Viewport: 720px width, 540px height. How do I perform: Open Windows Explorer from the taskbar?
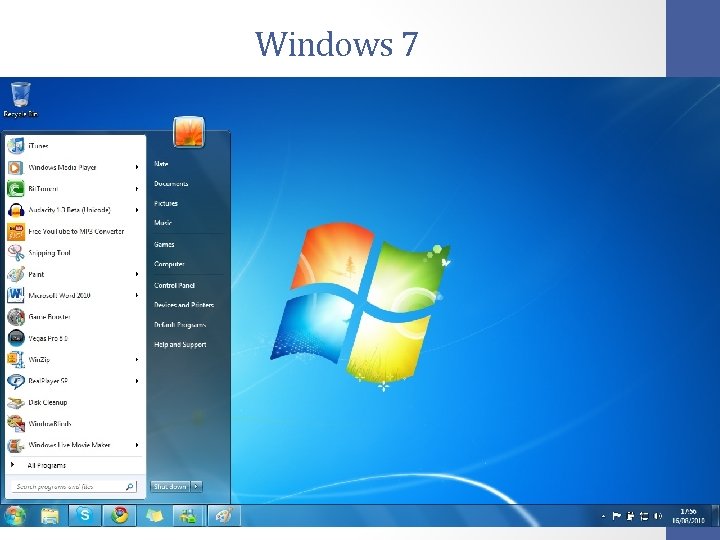coord(50,516)
